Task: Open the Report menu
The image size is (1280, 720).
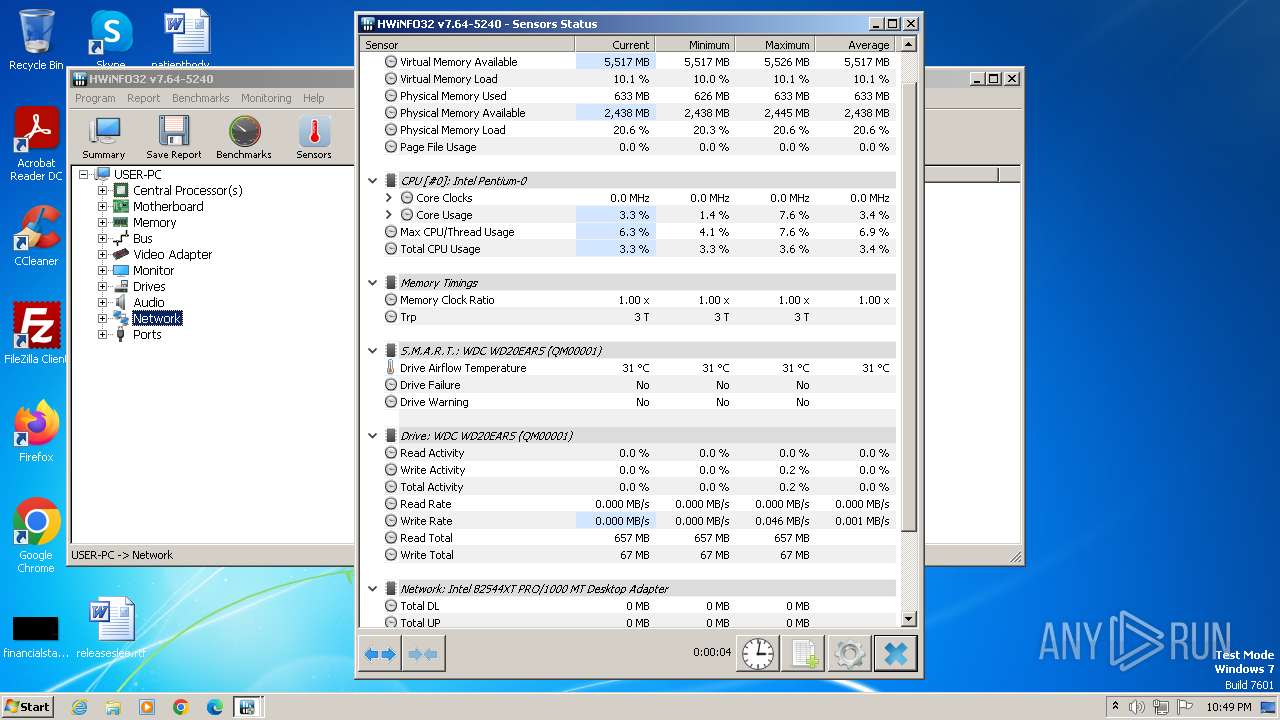Action: click(143, 98)
